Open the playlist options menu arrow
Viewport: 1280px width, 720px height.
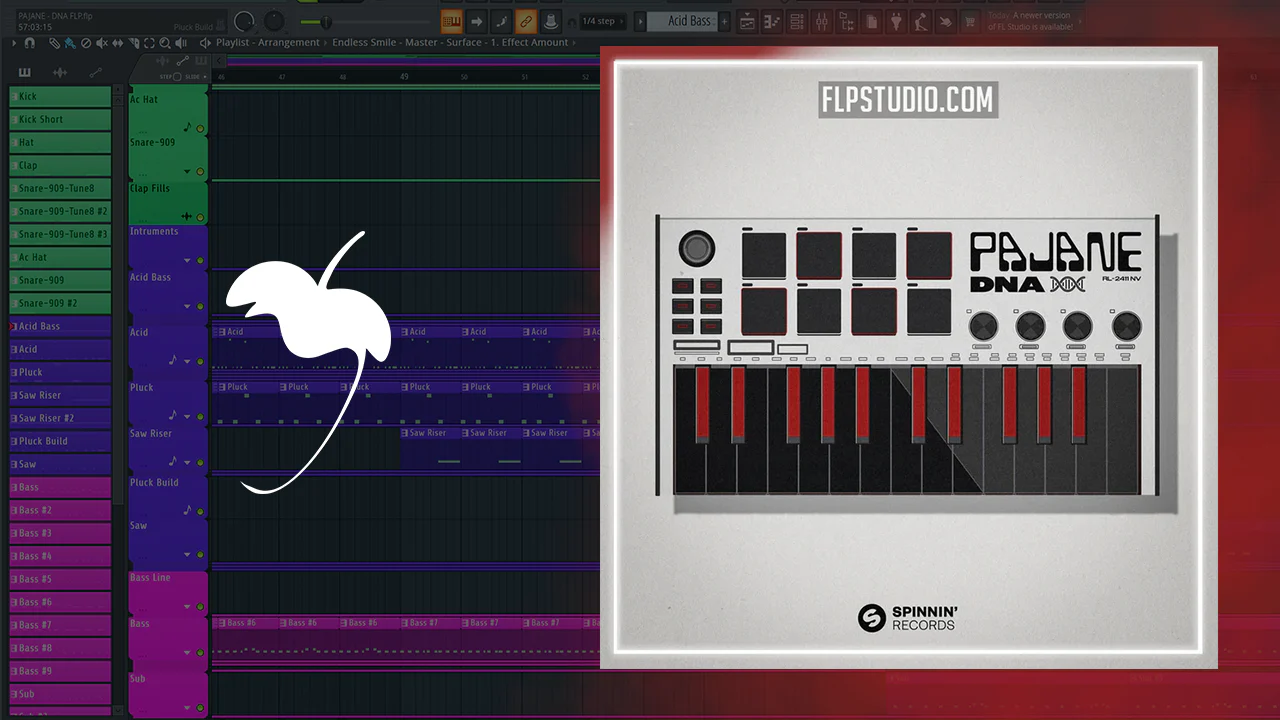coord(14,43)
